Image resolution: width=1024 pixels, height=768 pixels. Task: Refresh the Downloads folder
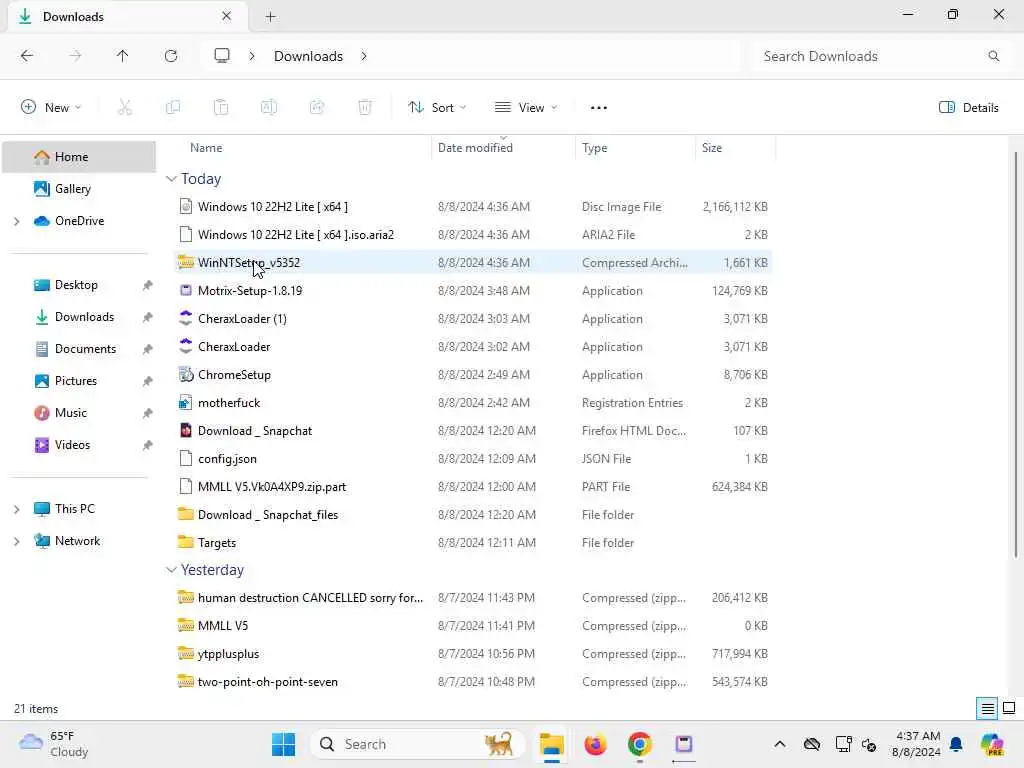171,56
